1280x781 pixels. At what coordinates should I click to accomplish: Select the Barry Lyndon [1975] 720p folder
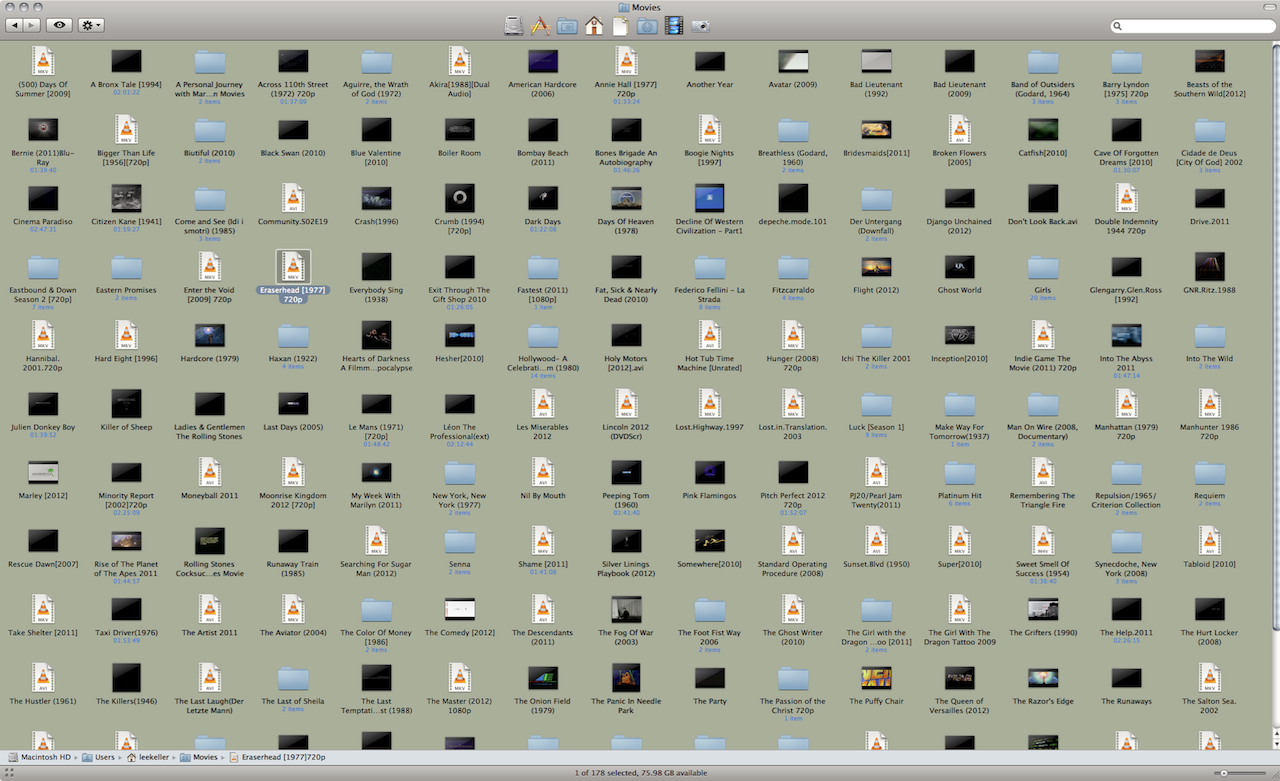point(1126,62)
